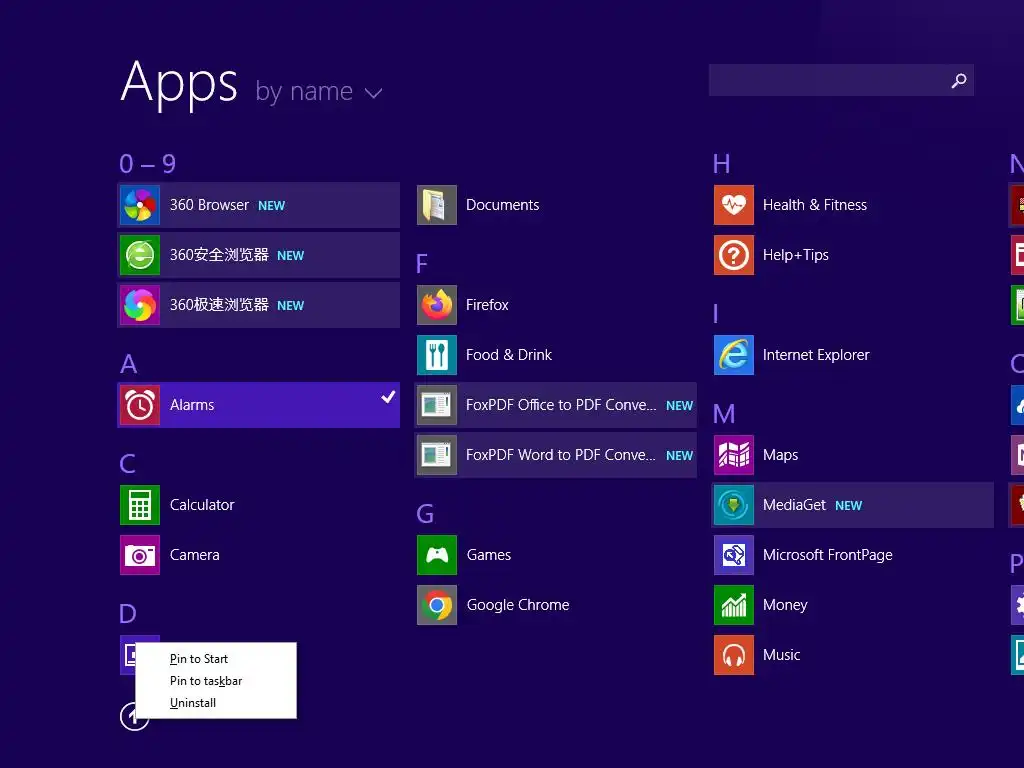The image size is (1024, 768).
Task: Choose Pin to Start from context menu
Action: (x=199, y=659)
